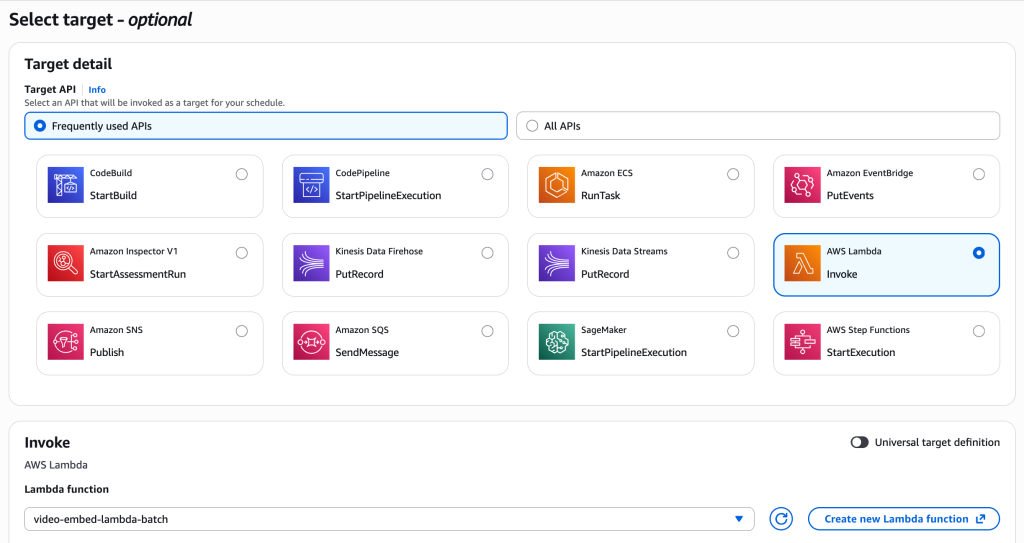Image resolution: width=1024 pixels, height=543 pixels.
Task: Click the RunTask text
Action: tap(600, 195)
